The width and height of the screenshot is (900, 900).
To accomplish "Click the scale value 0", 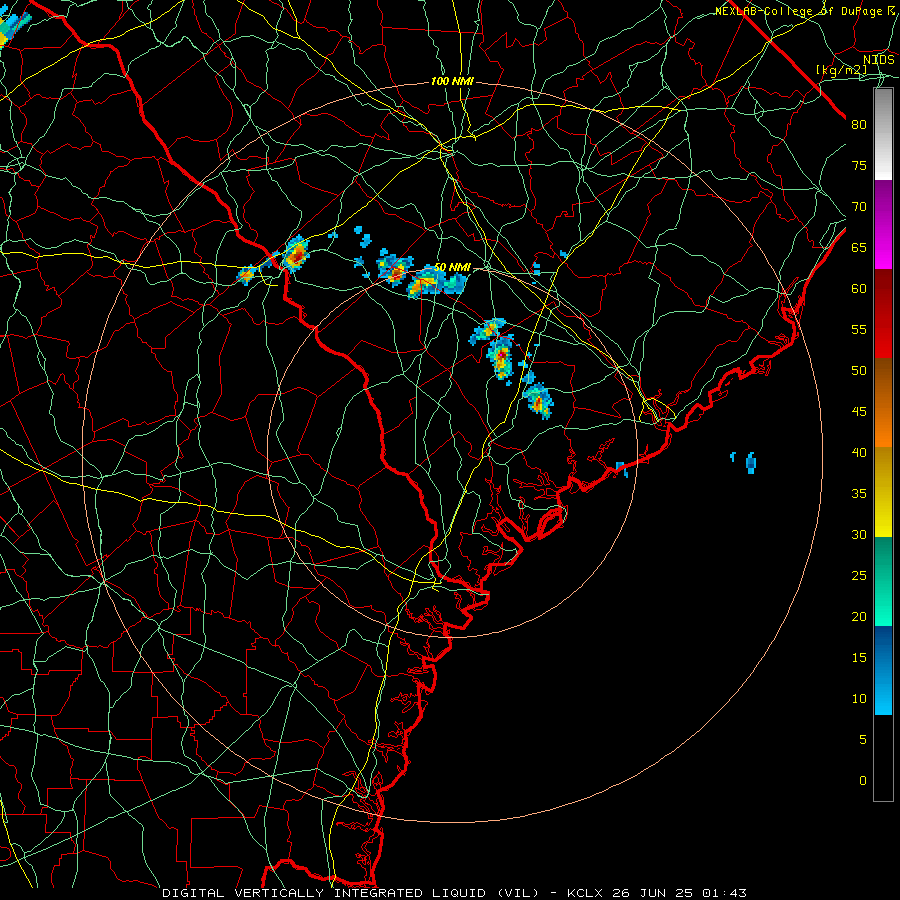I will point(863,781).
